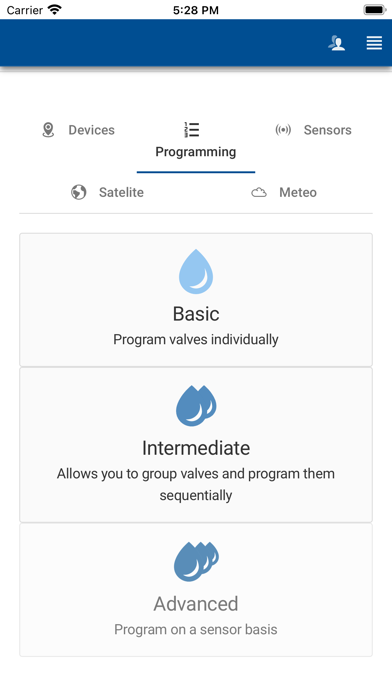
Task: Tap the Satelite globe icon
Action: 79,192
